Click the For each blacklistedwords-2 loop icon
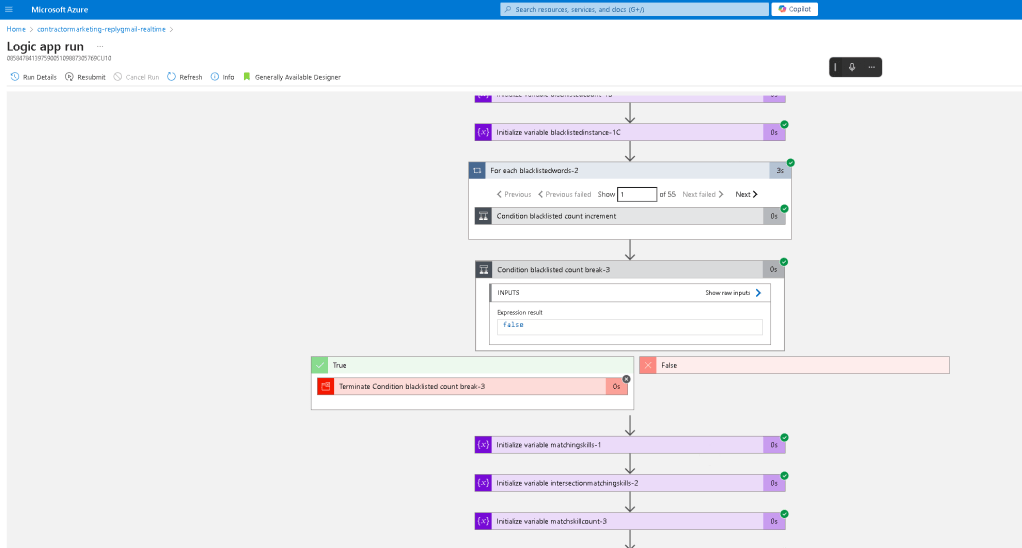This screenshot has height=548, width=1022. 477,171
